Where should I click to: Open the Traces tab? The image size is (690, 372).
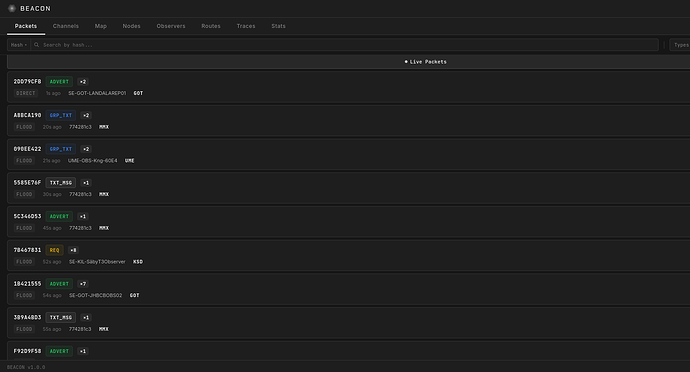tap(246, 26)
